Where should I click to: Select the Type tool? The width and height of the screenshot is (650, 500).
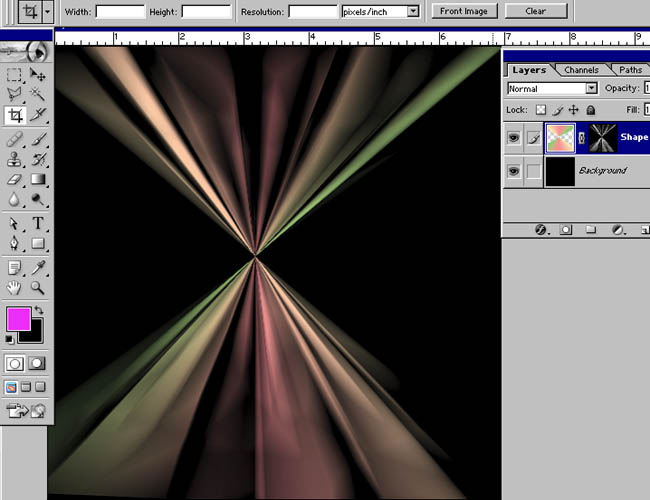(38, 224)
